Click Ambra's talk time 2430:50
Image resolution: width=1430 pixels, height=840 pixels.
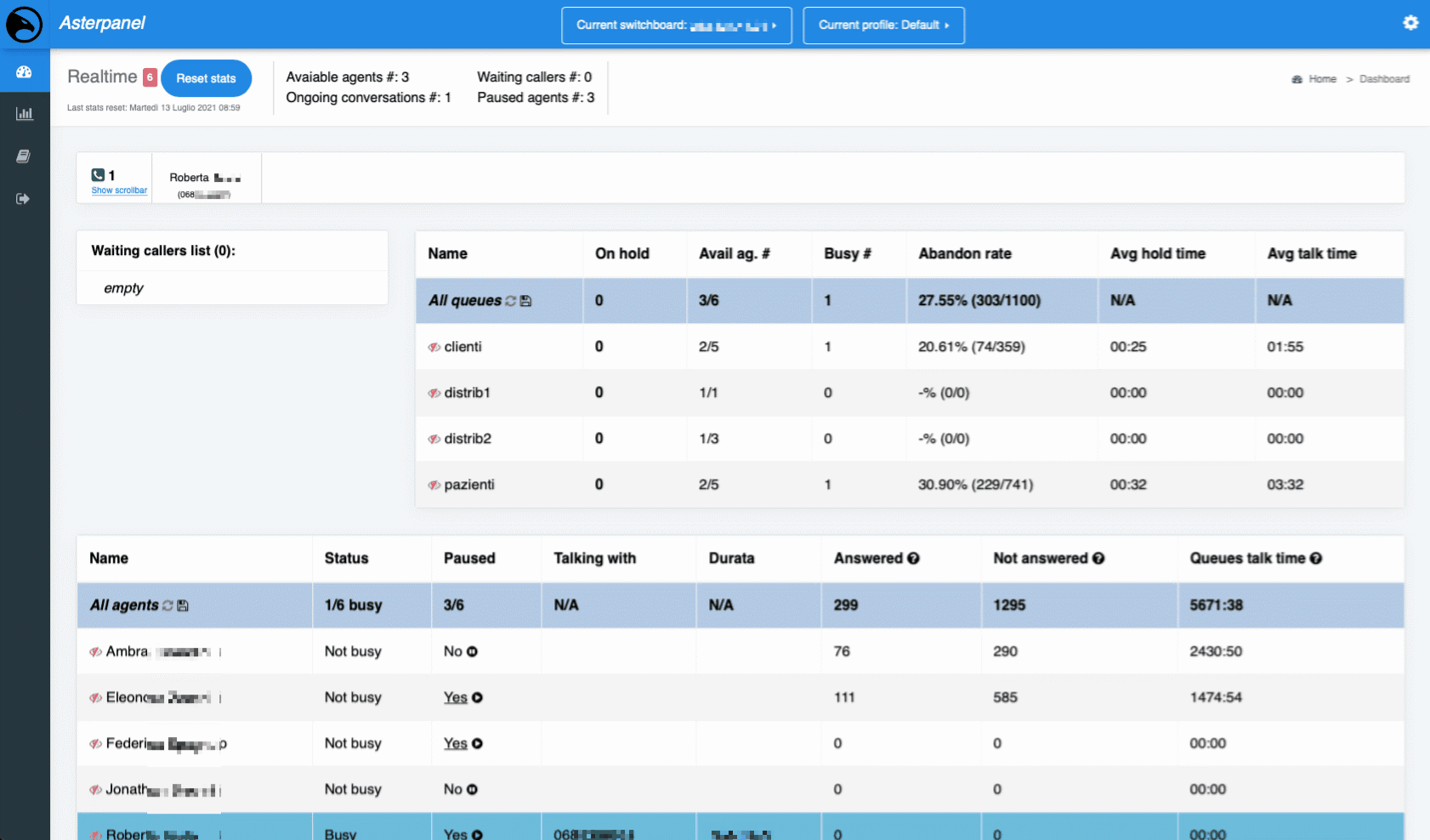point(1216,651)
